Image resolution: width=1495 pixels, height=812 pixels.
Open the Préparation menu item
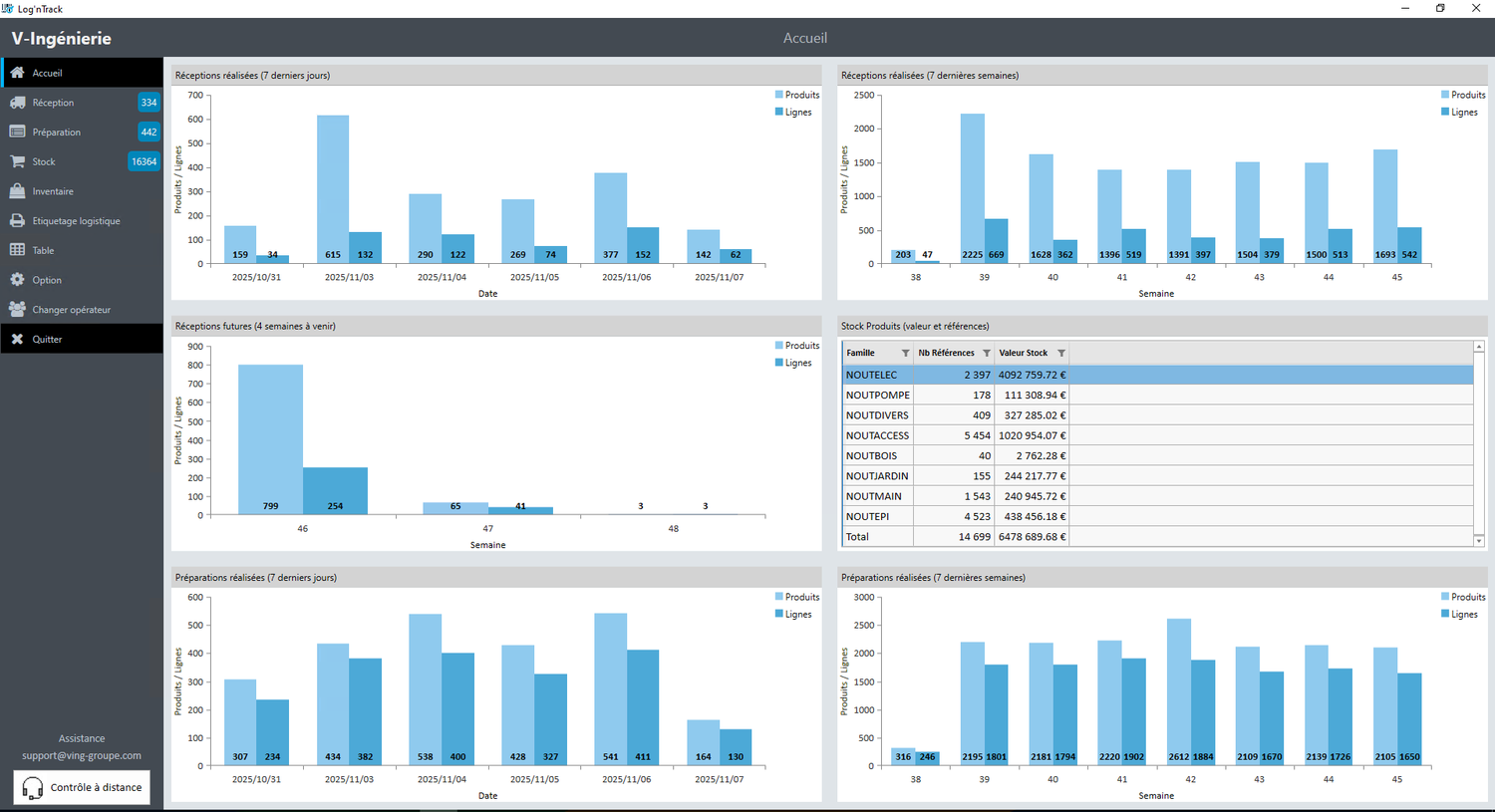tap(57, 133)
